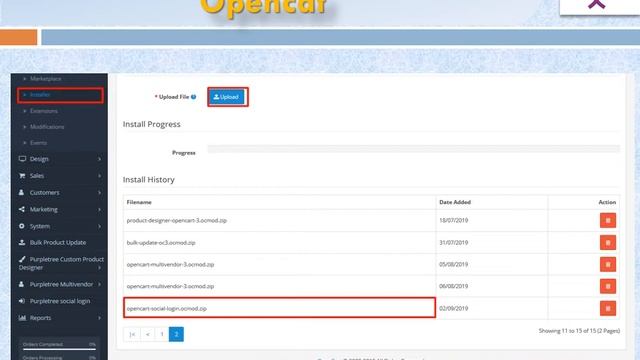Click the install Progress bar
Screen dimensions: 640x360
coord(413,149)
